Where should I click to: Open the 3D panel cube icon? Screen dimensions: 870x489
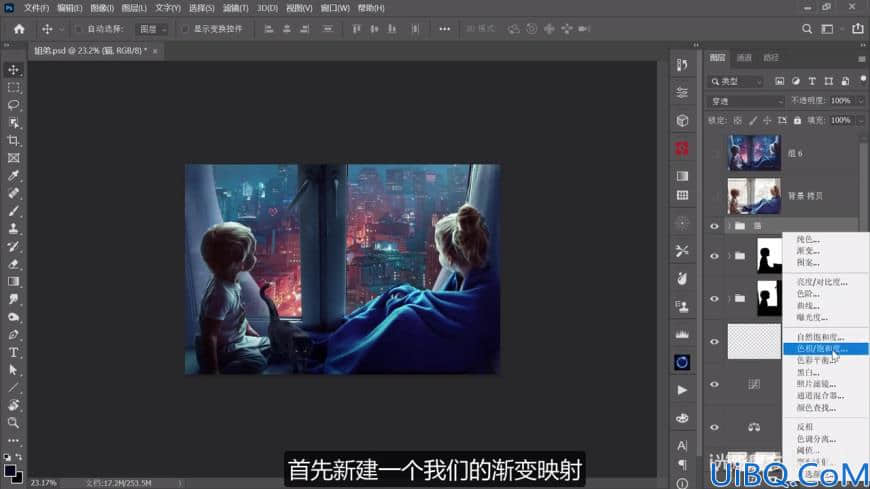[x=682, y=120]
